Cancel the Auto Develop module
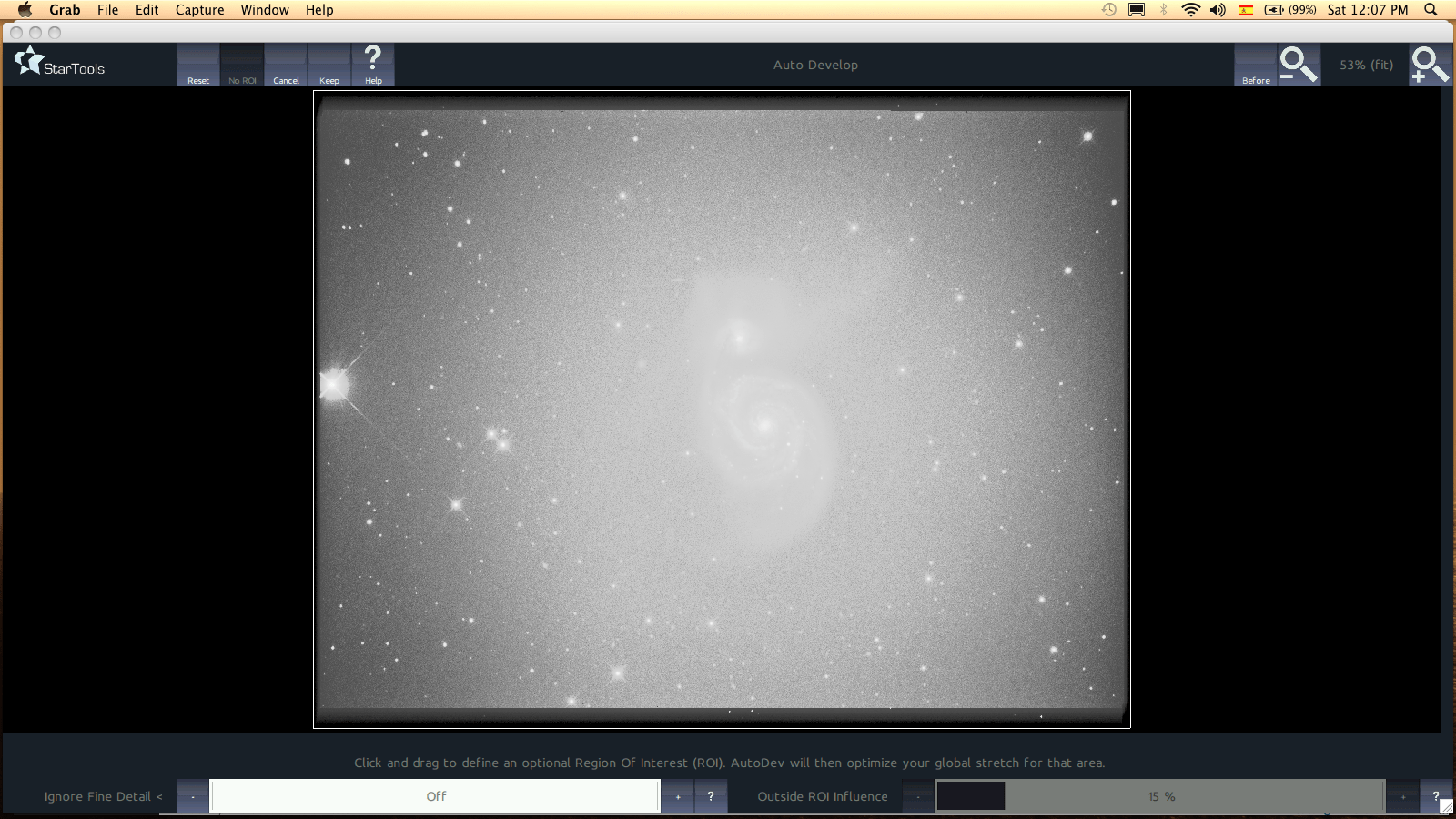The image size is (1456, 819). click(286, 66)
